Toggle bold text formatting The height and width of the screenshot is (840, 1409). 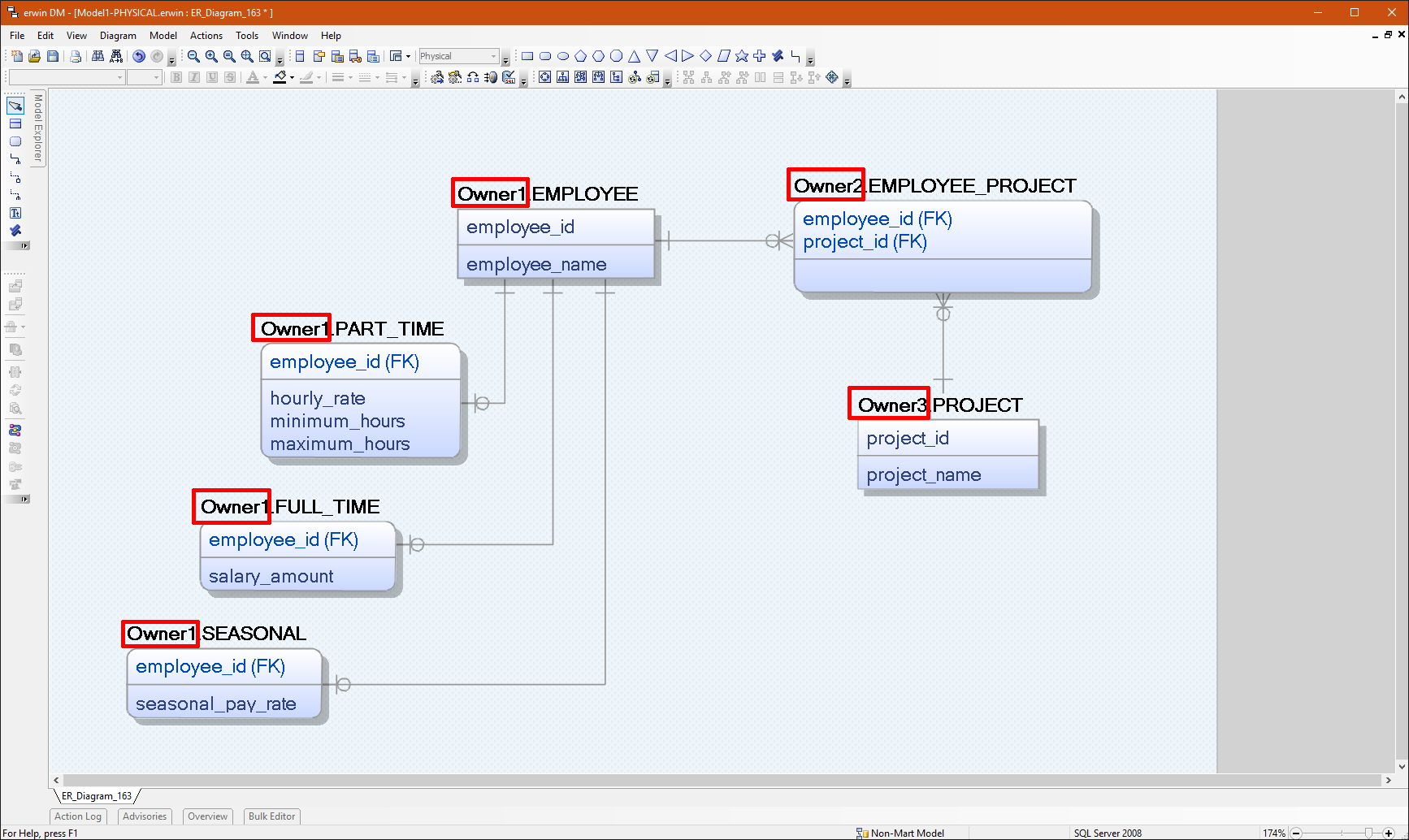[x=176, y=77]
